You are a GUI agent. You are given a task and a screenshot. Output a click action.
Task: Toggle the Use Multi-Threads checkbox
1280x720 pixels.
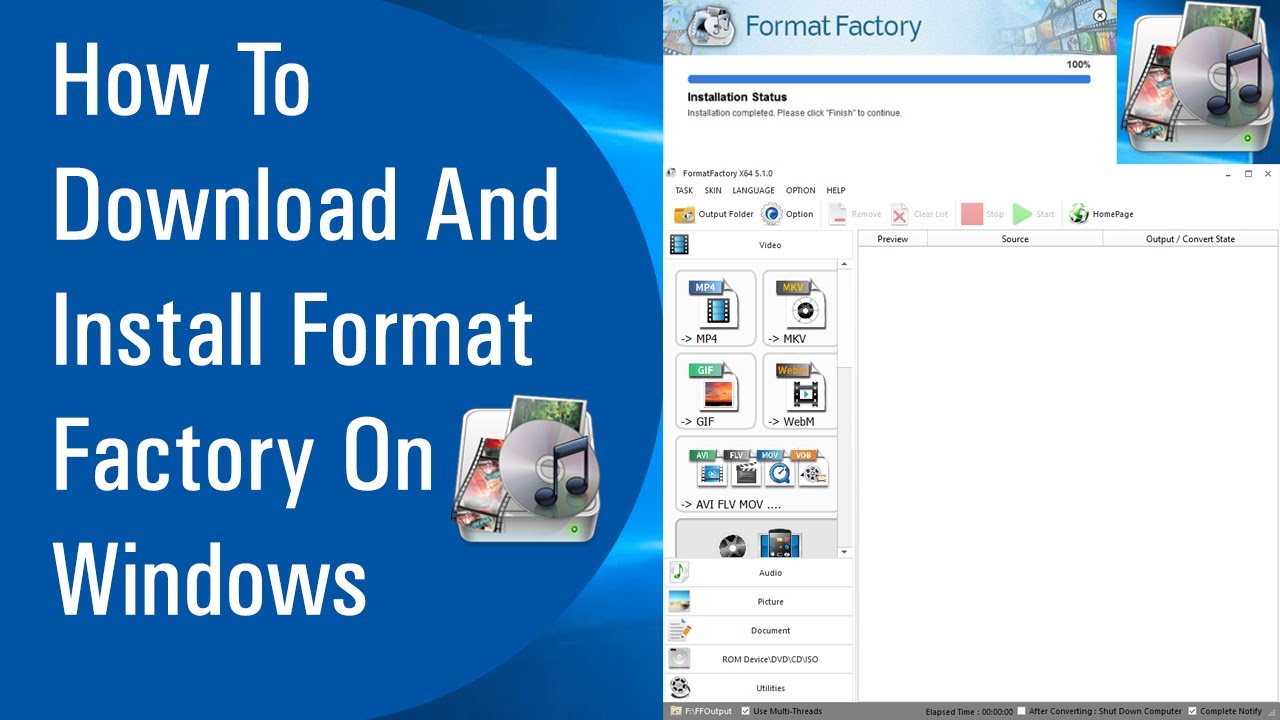click(x=746, y=711)
